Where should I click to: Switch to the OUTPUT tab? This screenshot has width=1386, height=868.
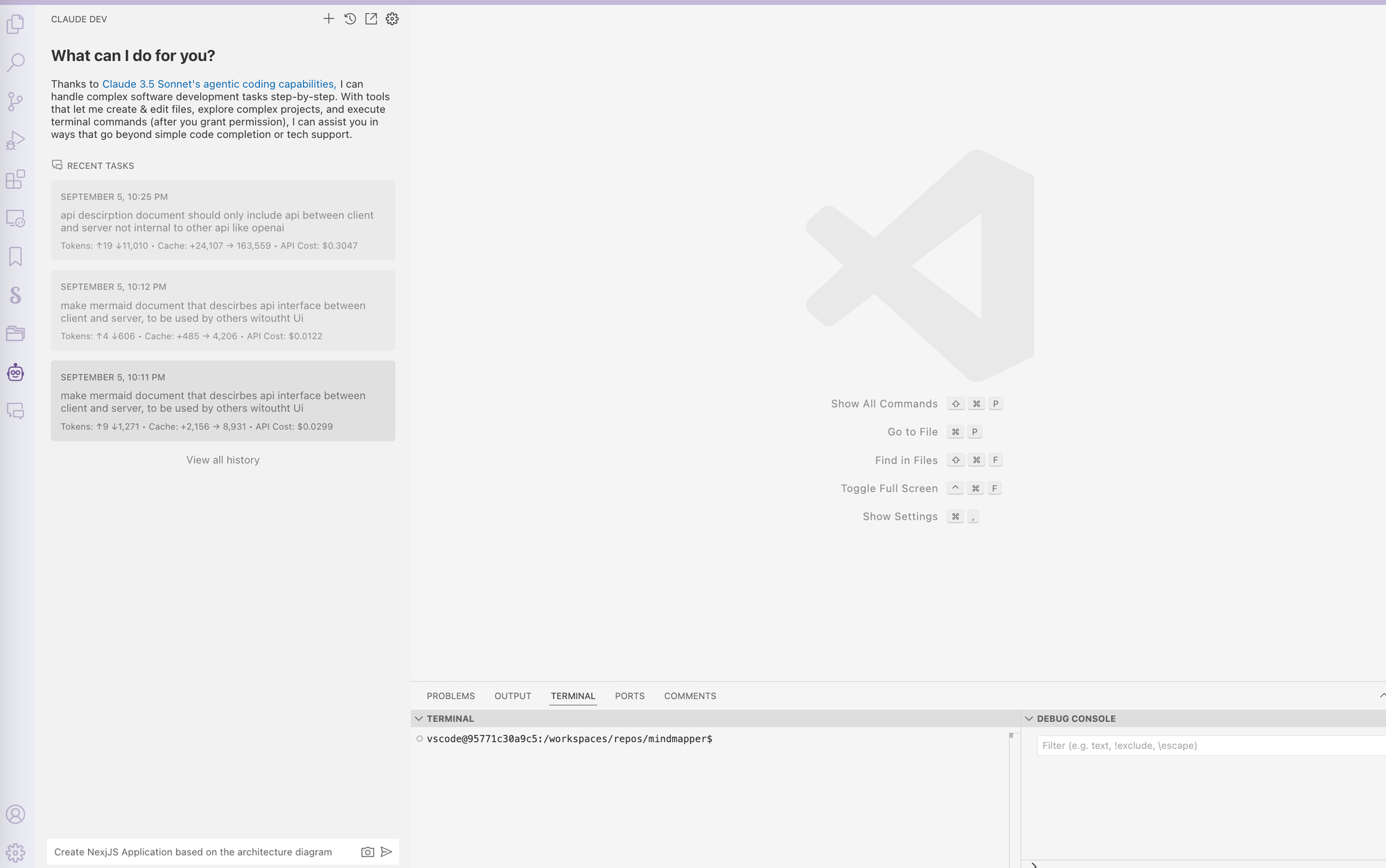pos(513,696)
